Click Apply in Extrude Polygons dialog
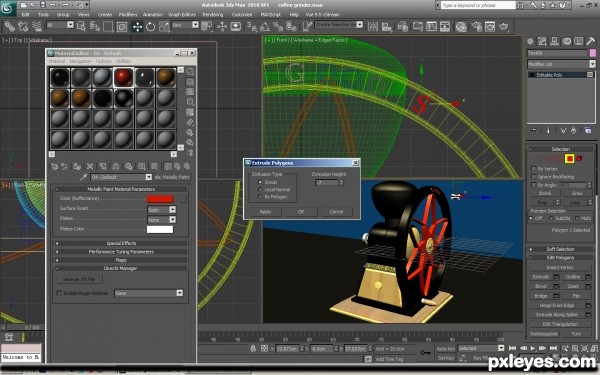The height and width of the screenshot is (375, 600). 265,212
